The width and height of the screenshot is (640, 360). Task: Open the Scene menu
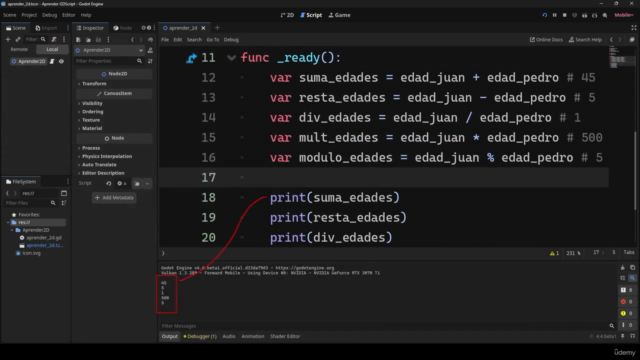(10, 15)
